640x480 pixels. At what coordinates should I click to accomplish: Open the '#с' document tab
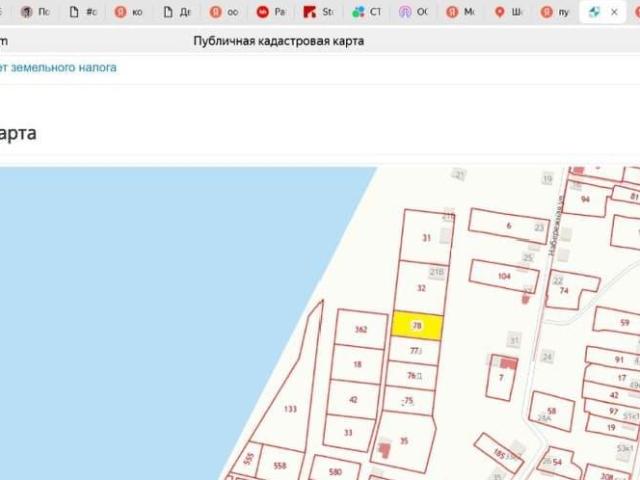[x=83, y=12]
